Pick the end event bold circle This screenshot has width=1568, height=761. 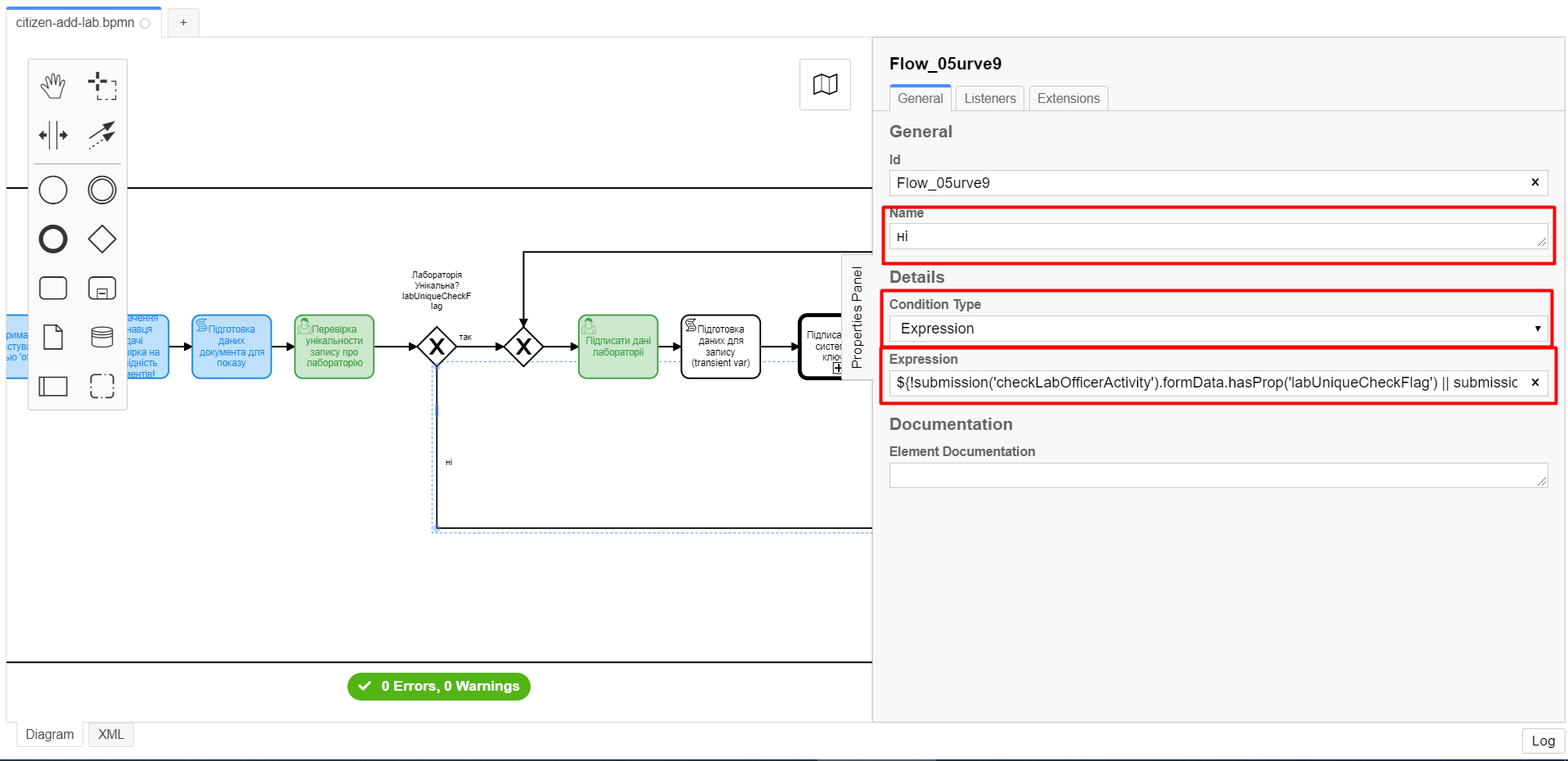coord(53,239)
